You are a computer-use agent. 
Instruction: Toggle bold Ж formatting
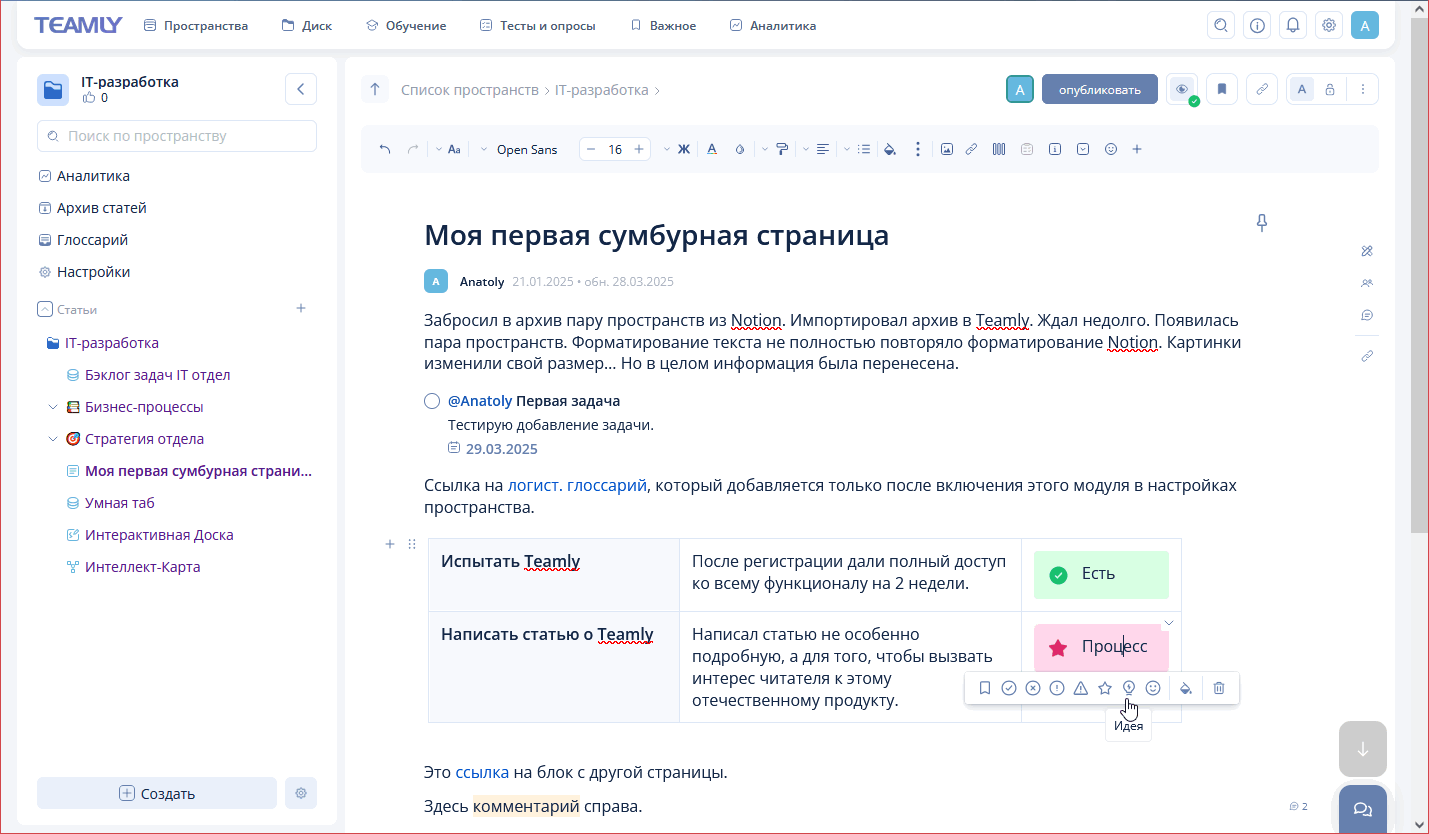(684, 150)
